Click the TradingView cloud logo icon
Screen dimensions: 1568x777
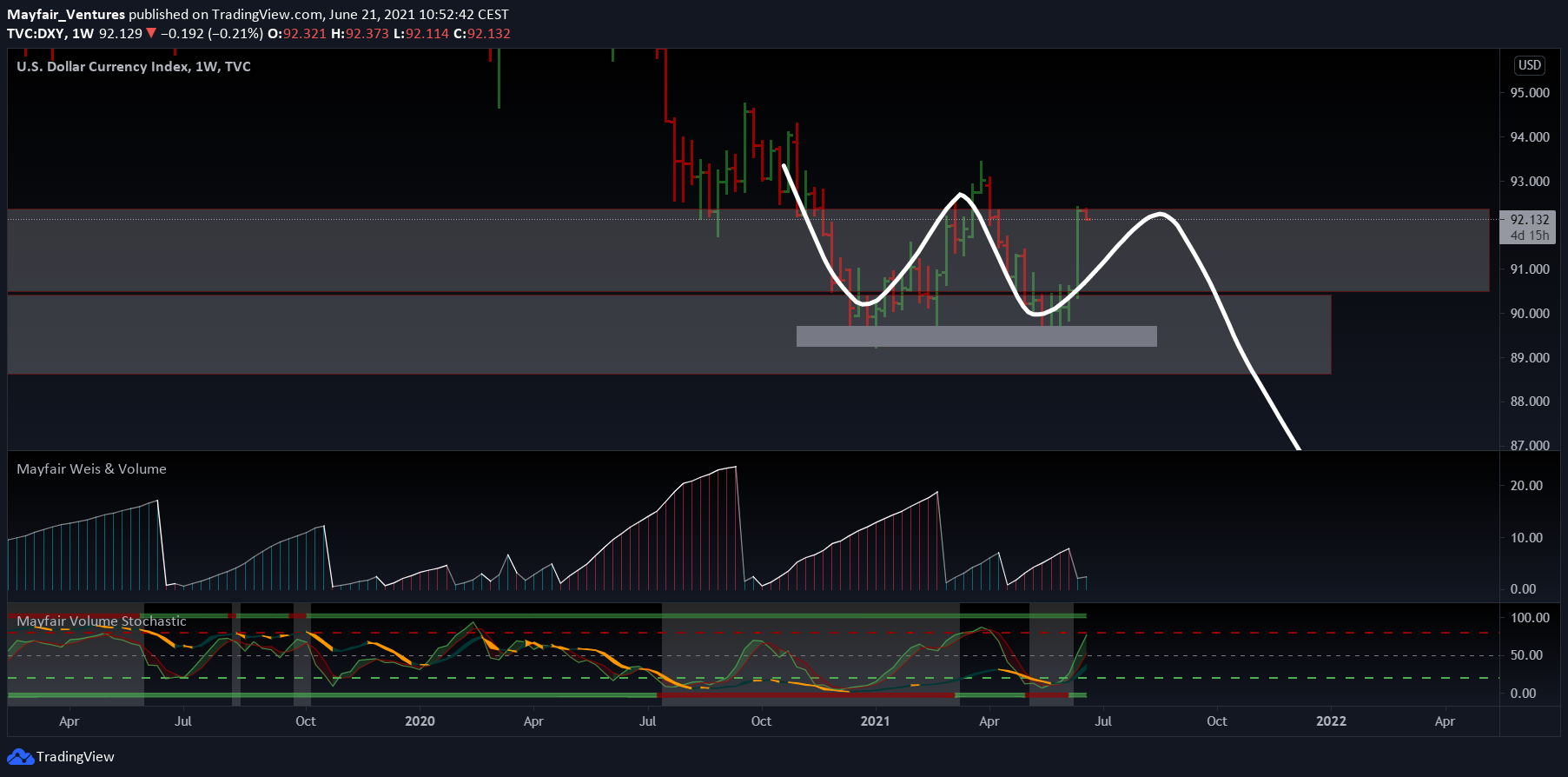21,757
